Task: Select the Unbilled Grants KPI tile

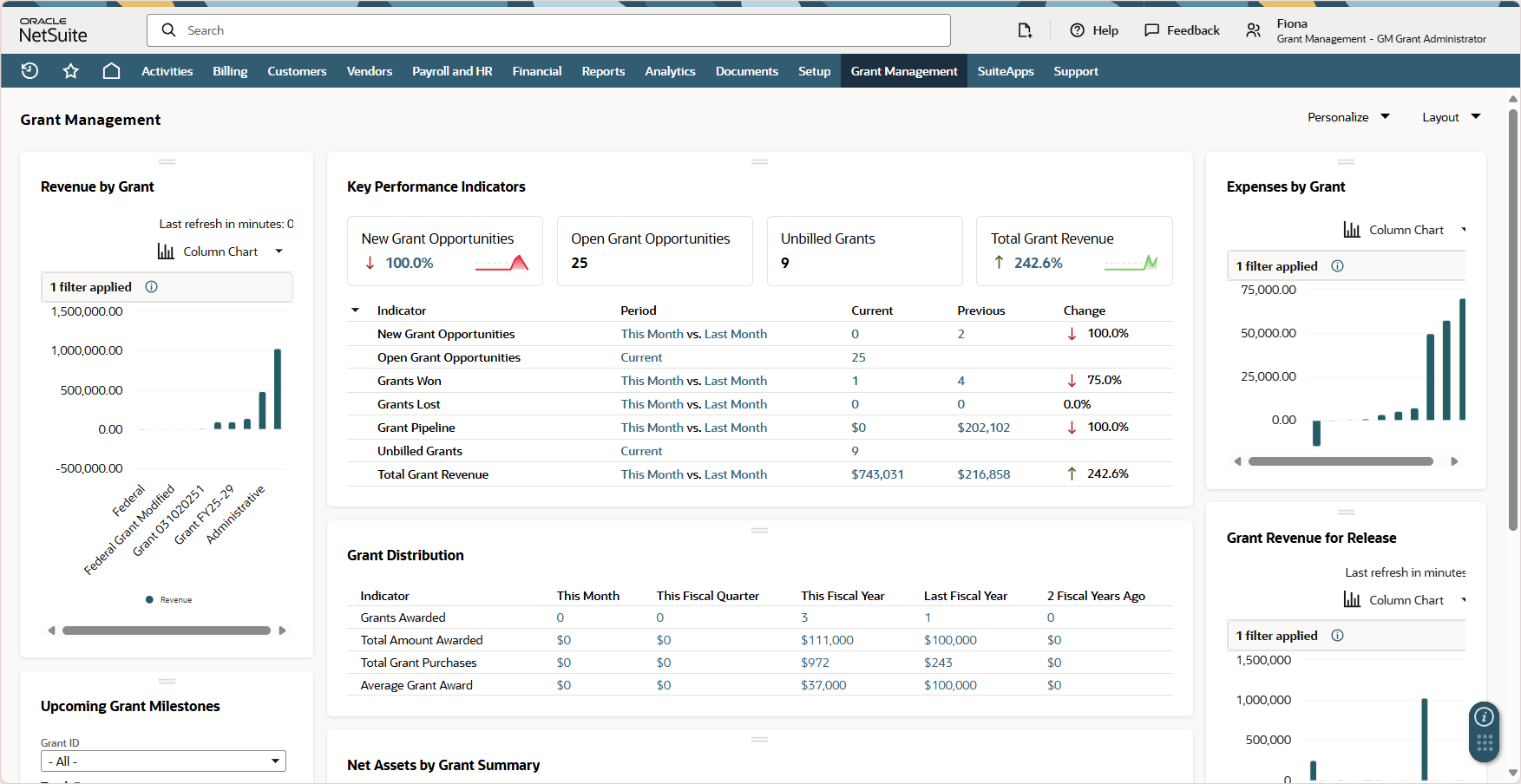Action: [x=864, y=251]
